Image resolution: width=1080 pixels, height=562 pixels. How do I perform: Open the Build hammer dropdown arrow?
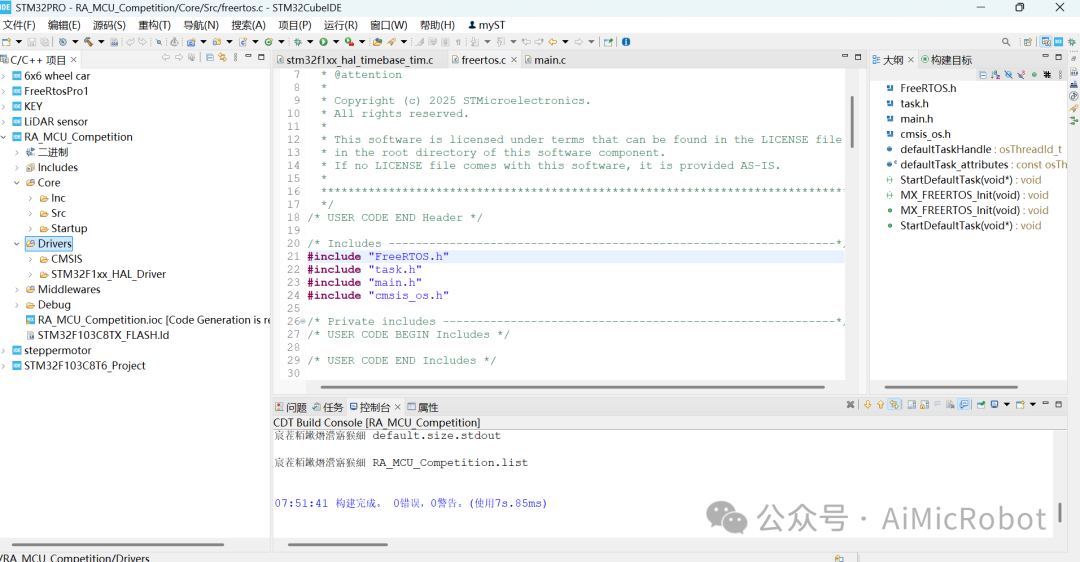click(x=101, y=42)
